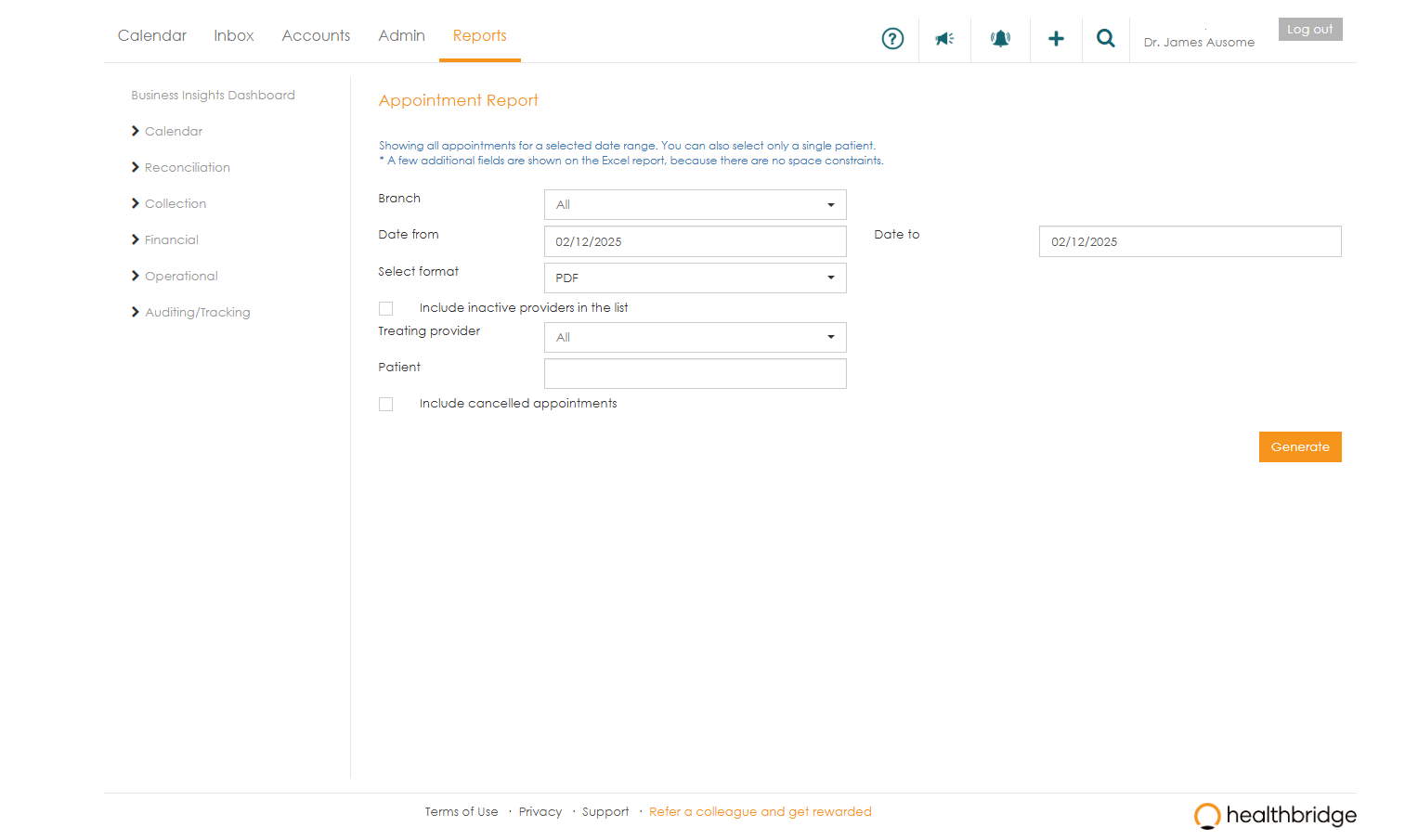This screenshot has width=1405, height=840.
Task: Go to the Inbox tab
Action: click(233, 35)
